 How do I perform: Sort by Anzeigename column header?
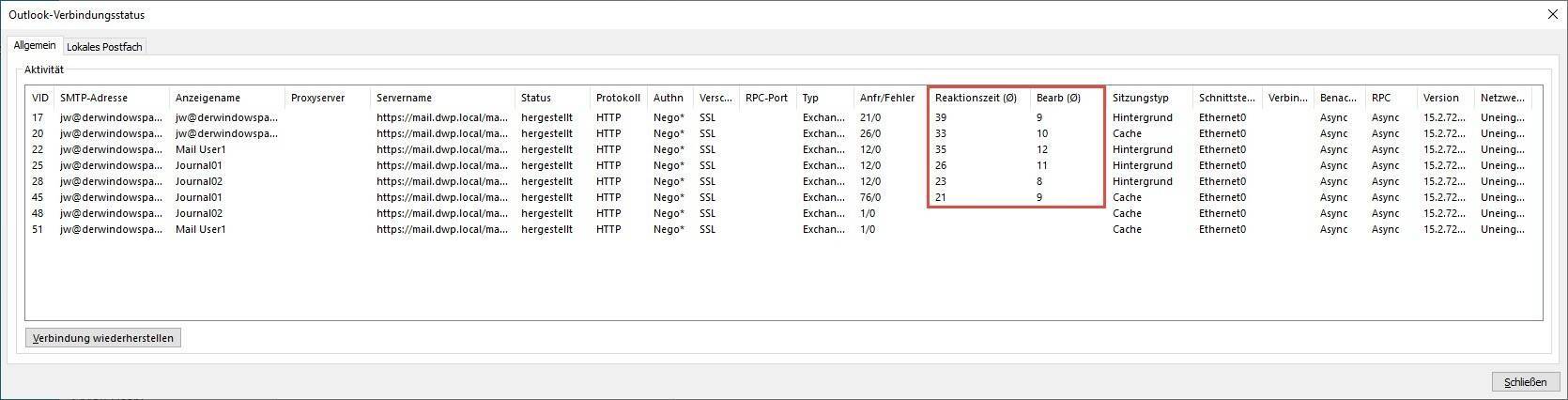[208, 98]
